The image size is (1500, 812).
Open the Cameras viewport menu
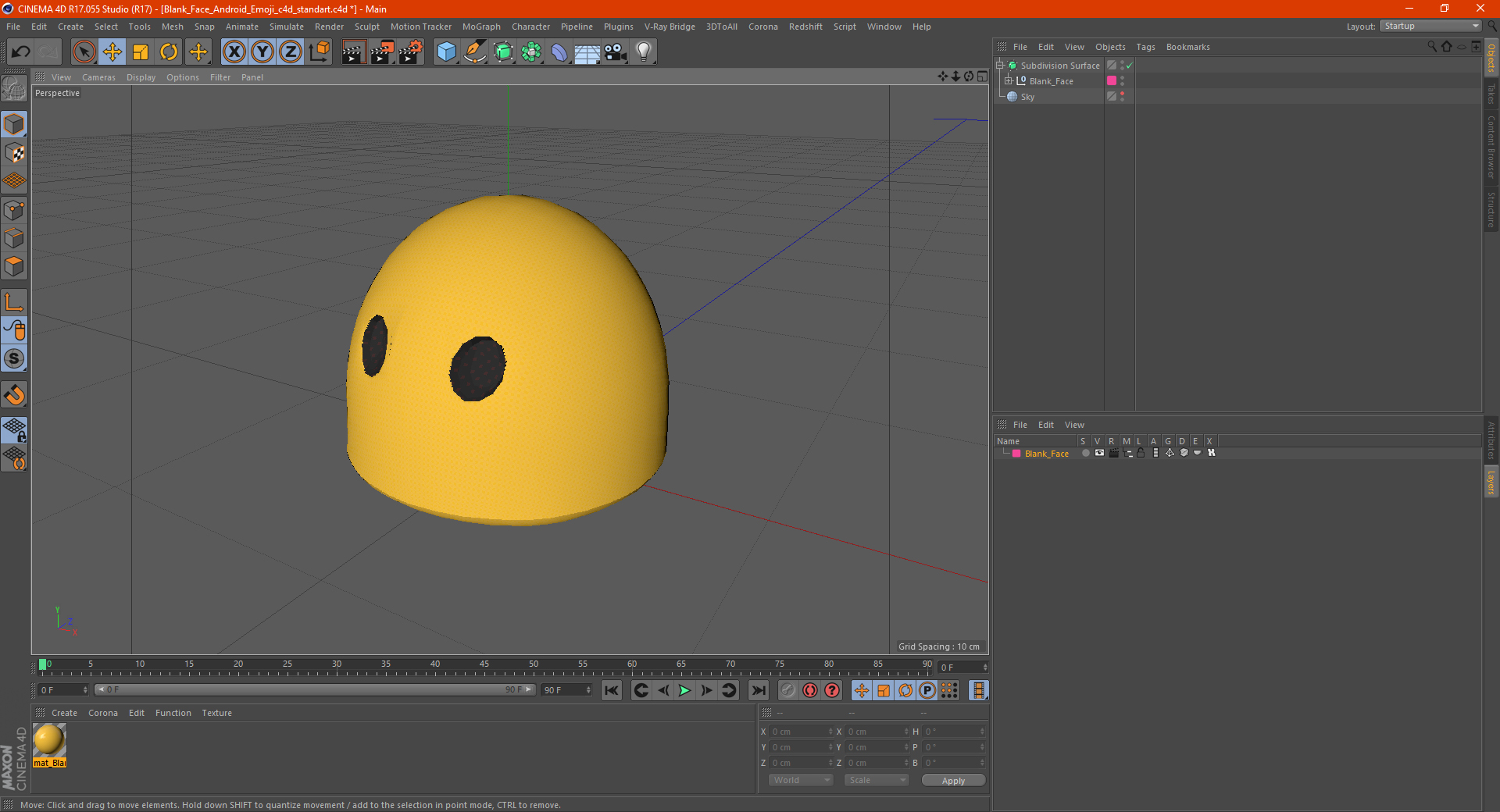[98, 77]
